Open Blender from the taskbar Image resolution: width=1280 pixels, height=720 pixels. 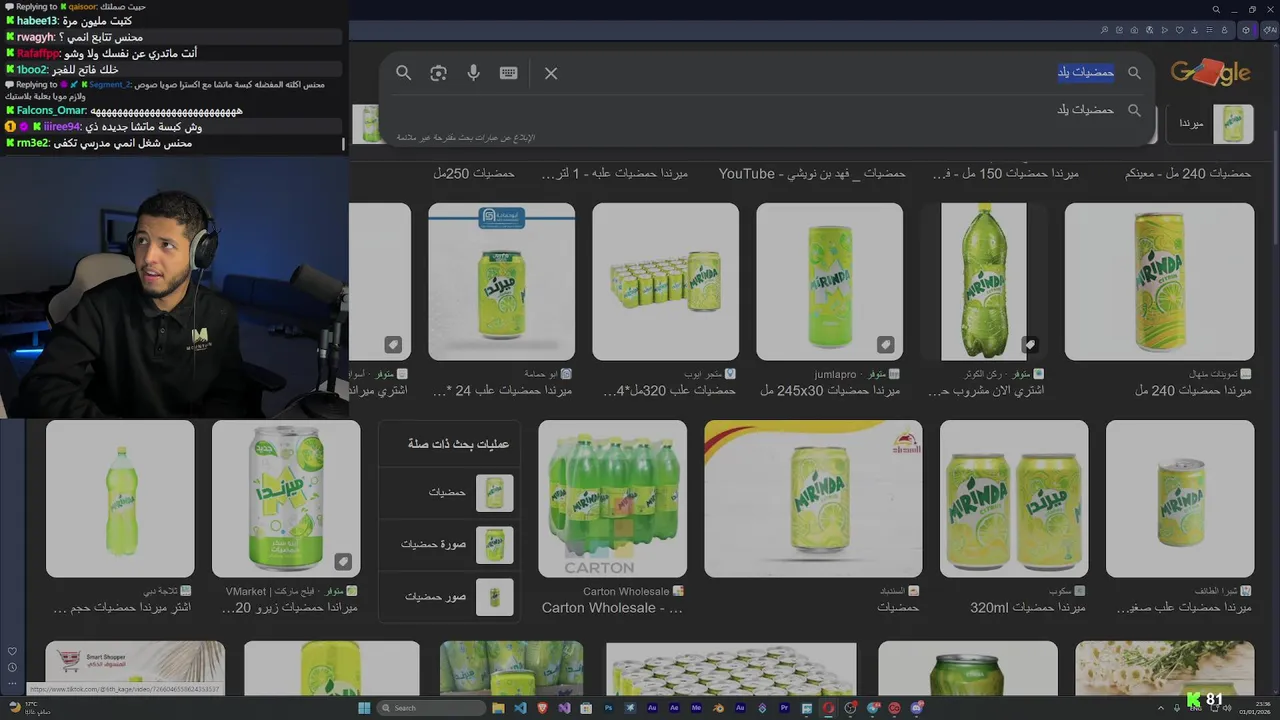pyautogui.click(x=718, y=708)
